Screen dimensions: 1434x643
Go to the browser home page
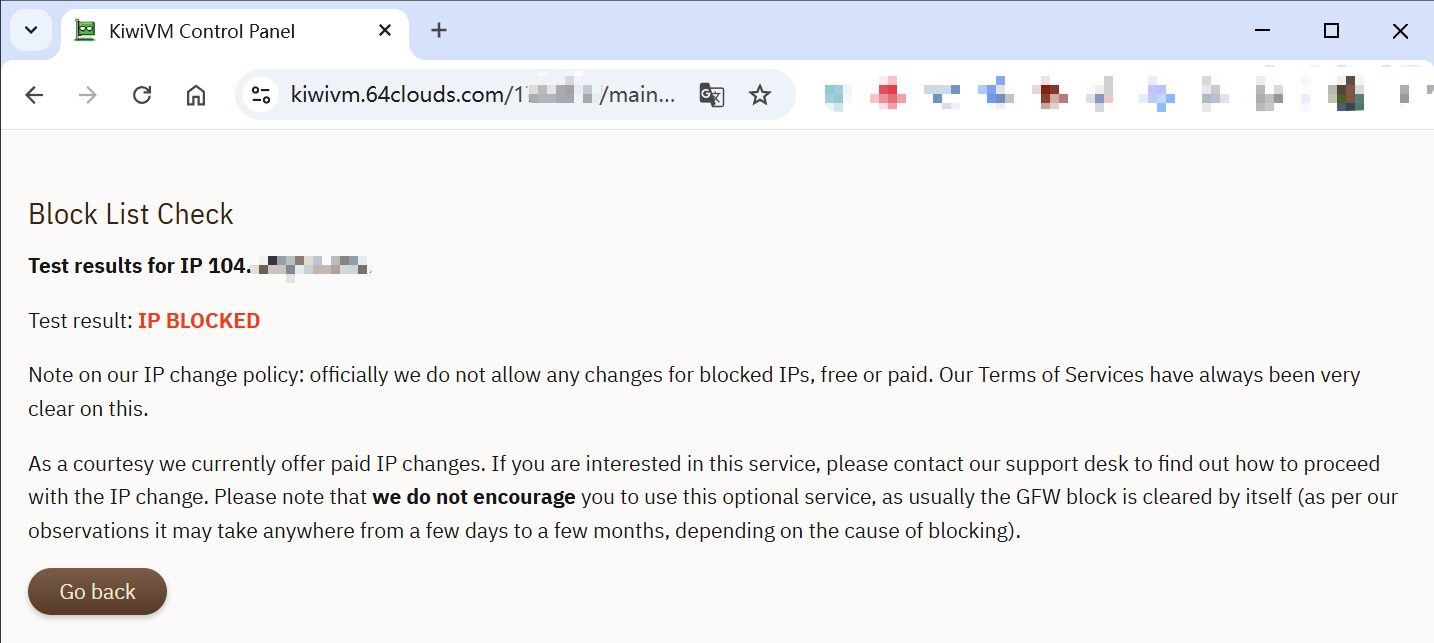[x=196, y=95]
